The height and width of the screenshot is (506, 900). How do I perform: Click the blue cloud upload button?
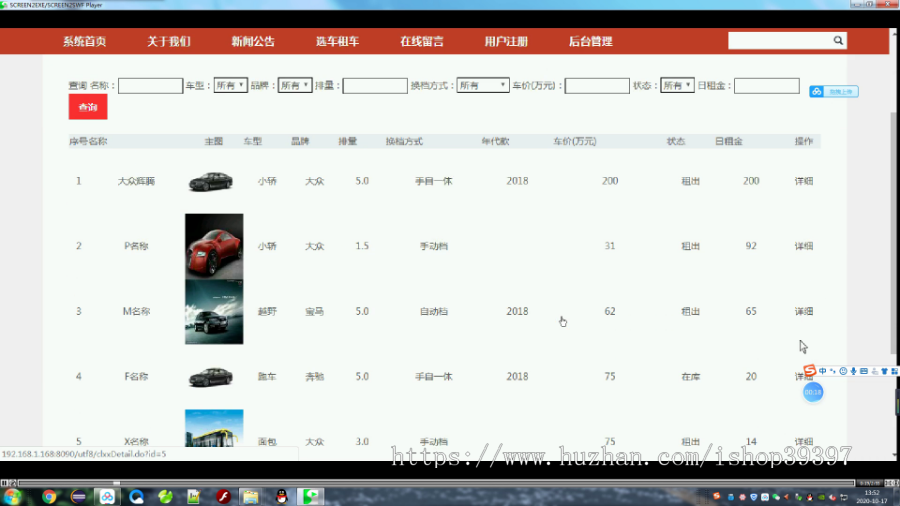pyautogui.click(x=834, y=92)
